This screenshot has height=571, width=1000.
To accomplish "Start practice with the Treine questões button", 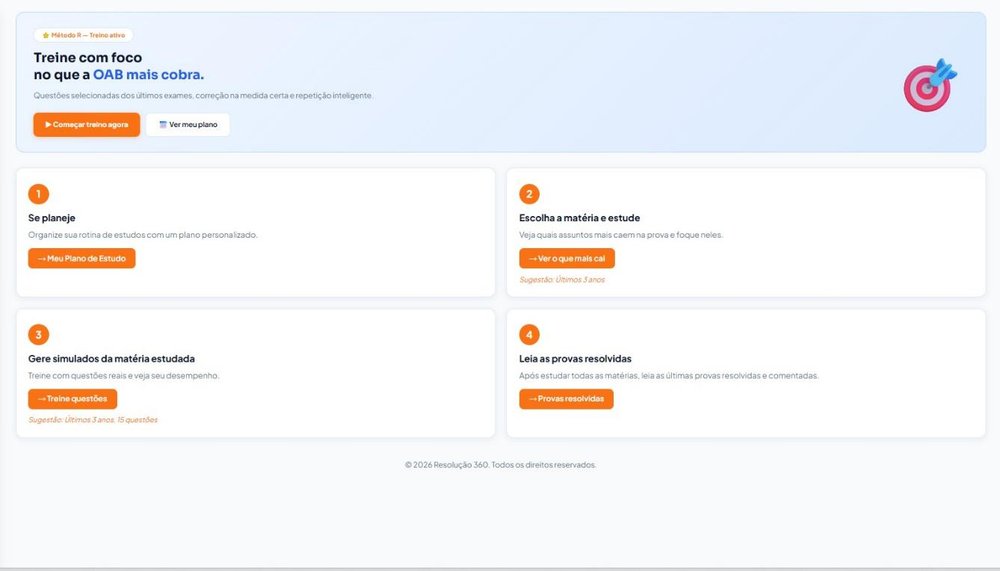I will coord(73,399).
